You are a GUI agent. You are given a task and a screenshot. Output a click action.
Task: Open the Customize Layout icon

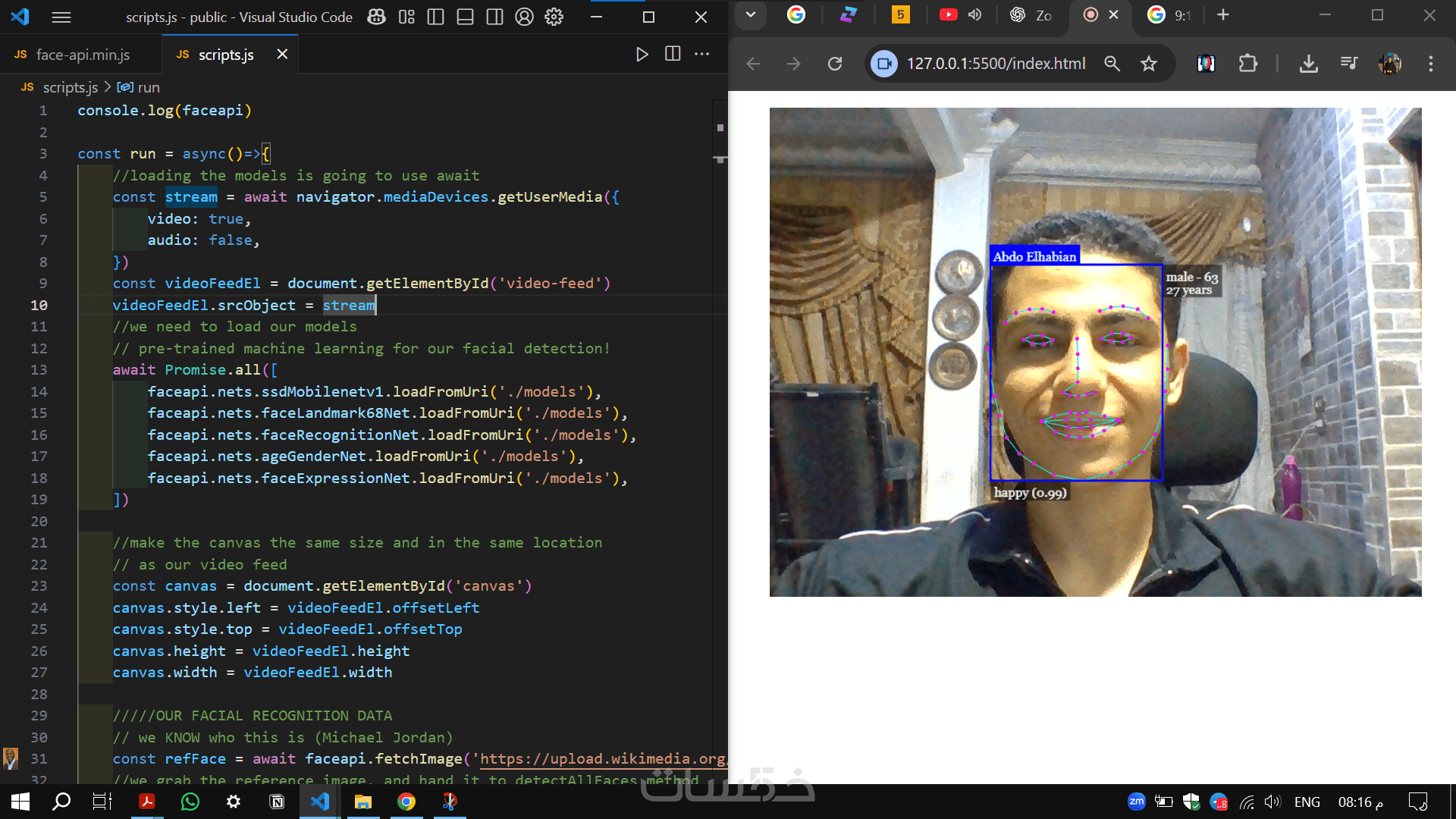tap(406, 17)
